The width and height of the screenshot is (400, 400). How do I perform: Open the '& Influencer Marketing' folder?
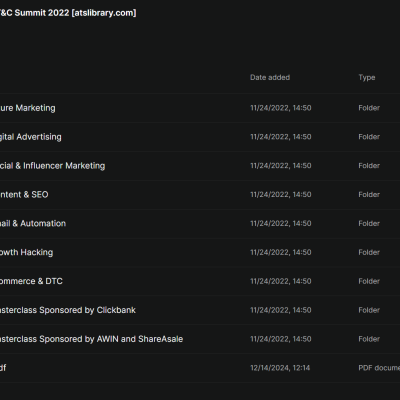coord(52,166)
